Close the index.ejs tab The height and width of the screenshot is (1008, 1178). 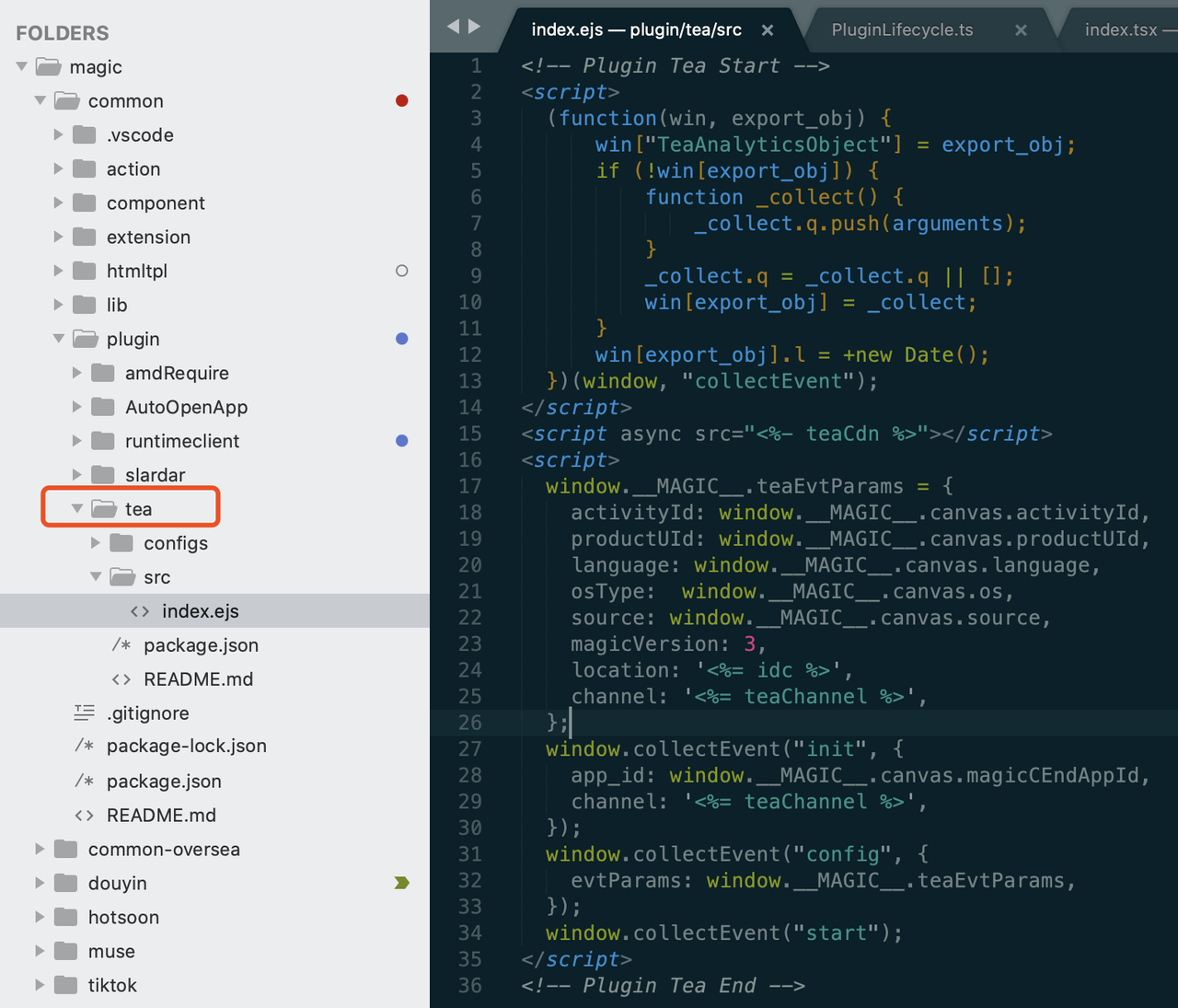(768, 30)
